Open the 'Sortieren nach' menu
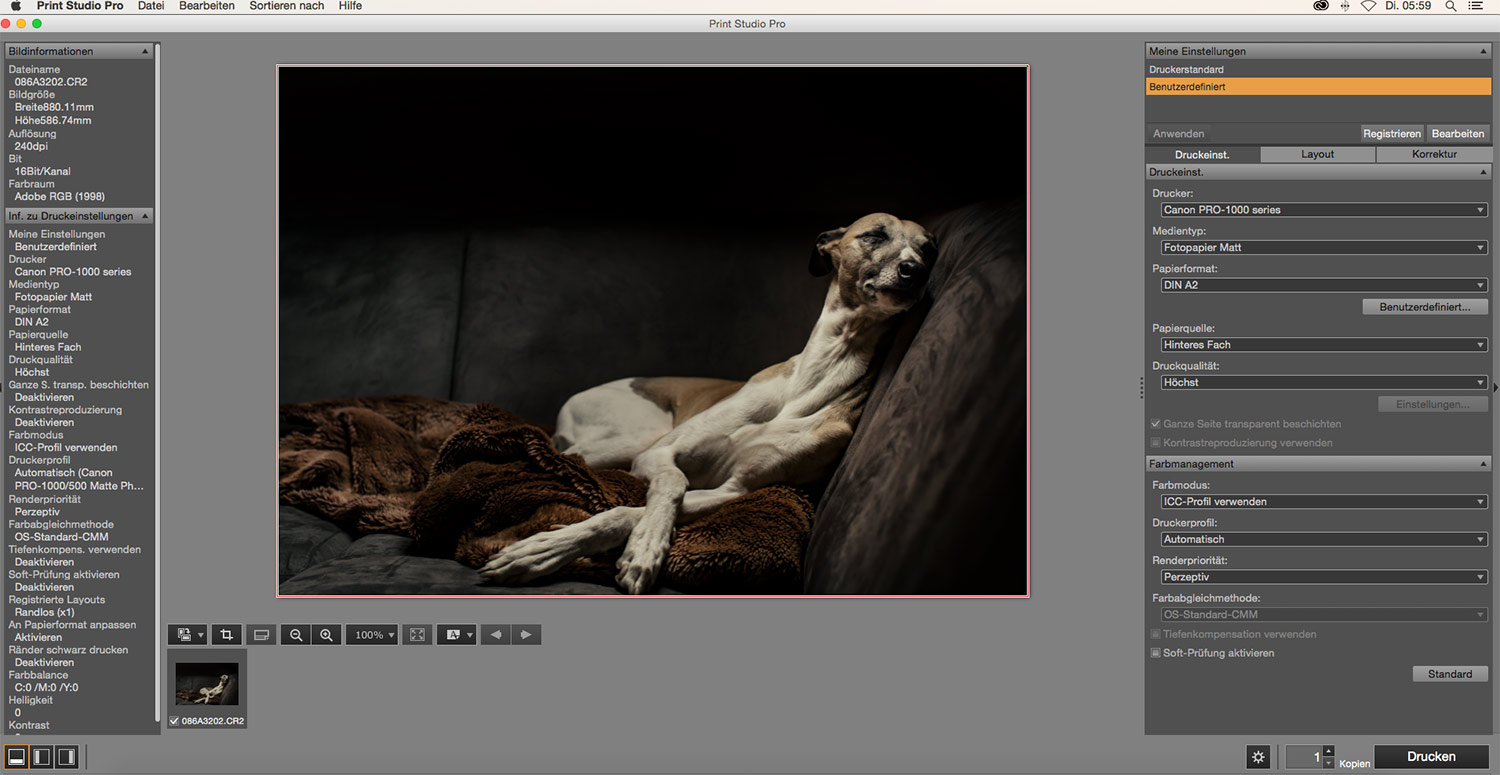Image resolution: width=1500 pixels, height=775 pixels. 286,6
